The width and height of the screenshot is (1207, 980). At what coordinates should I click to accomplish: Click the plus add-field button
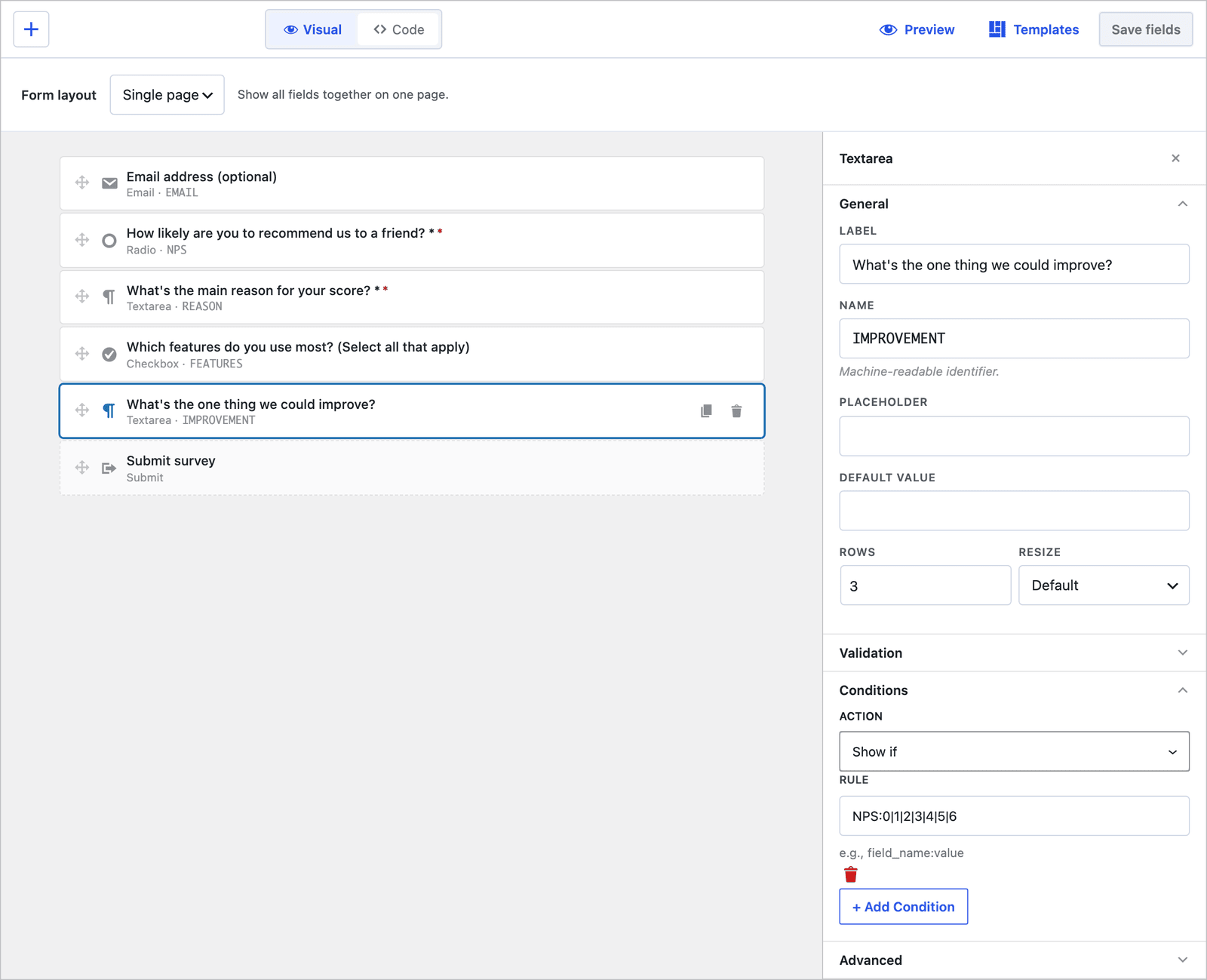(x=31, y=29)
